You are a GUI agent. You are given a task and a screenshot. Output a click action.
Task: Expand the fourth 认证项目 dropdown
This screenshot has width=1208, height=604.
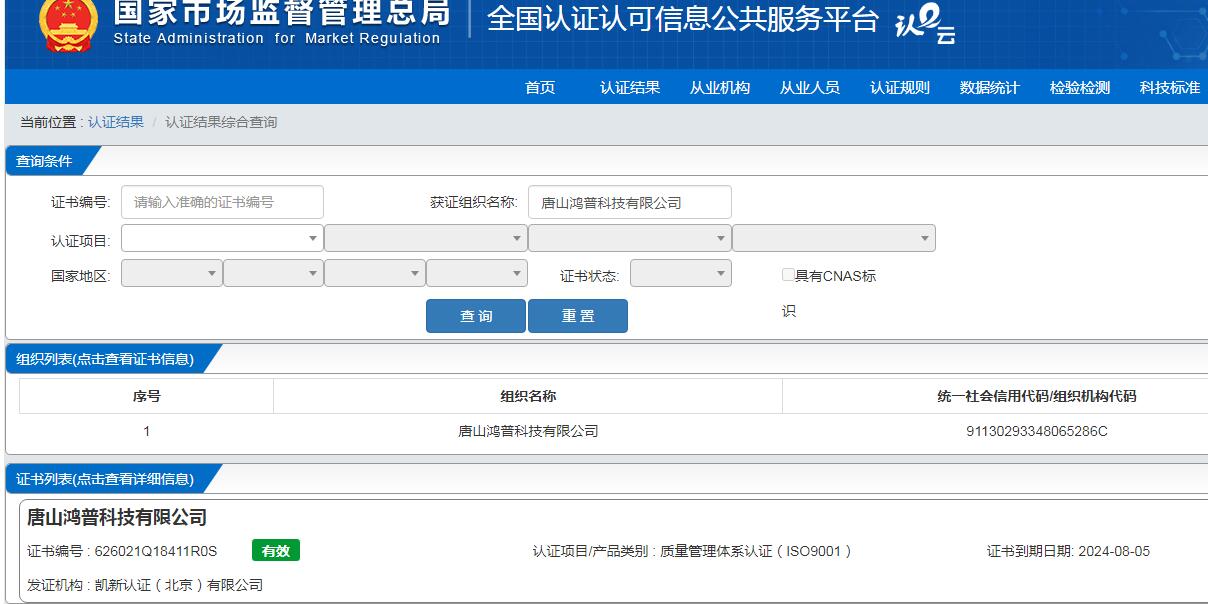tap(834, 238)
